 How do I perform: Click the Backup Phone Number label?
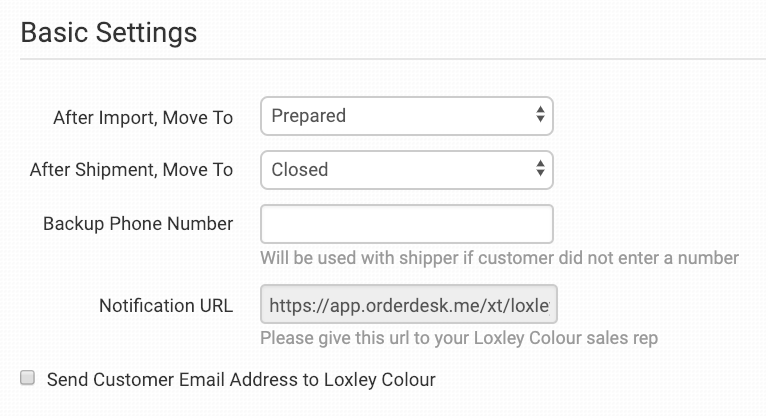point(138,224)
